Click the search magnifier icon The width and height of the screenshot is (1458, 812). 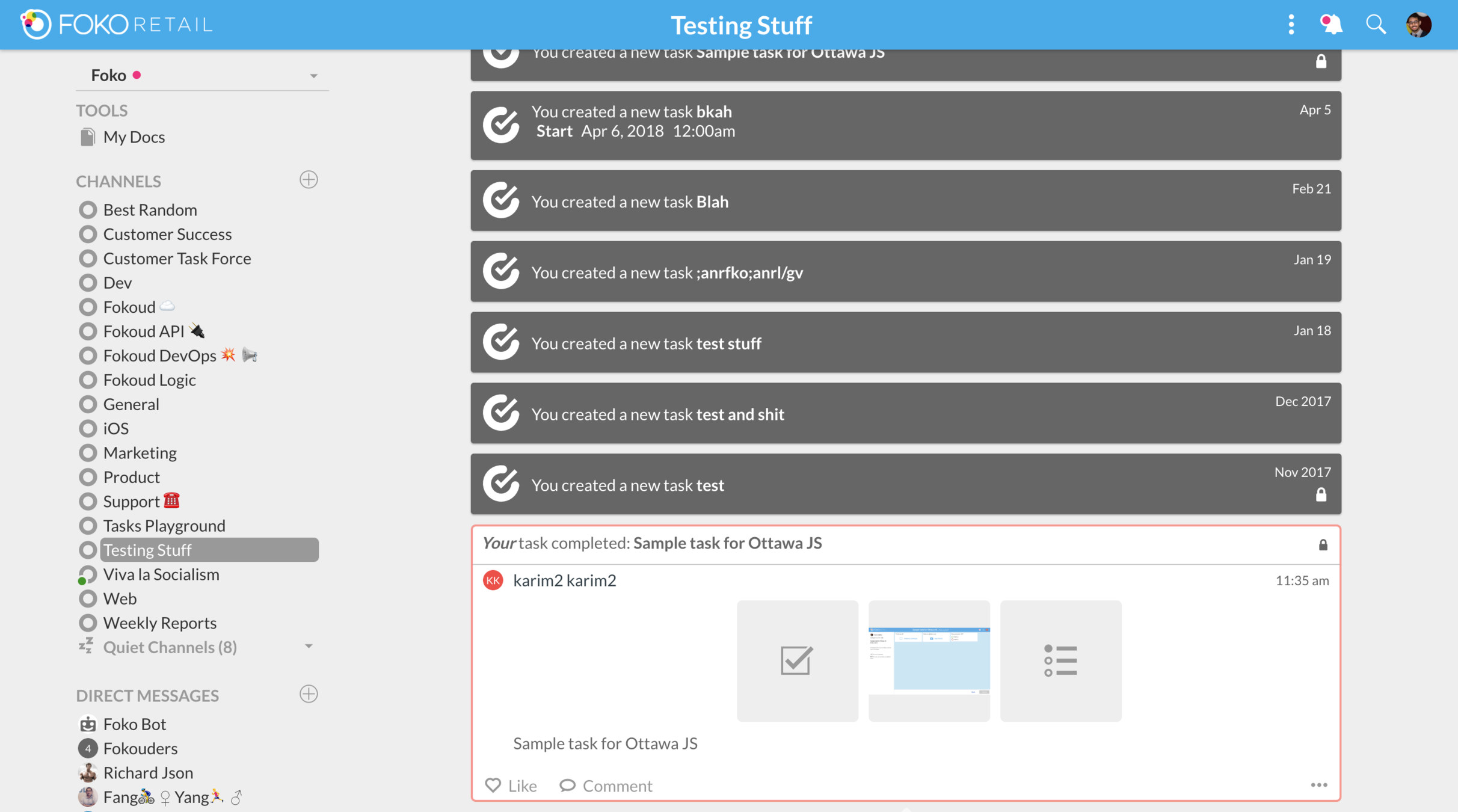[x=1375, y=25]
